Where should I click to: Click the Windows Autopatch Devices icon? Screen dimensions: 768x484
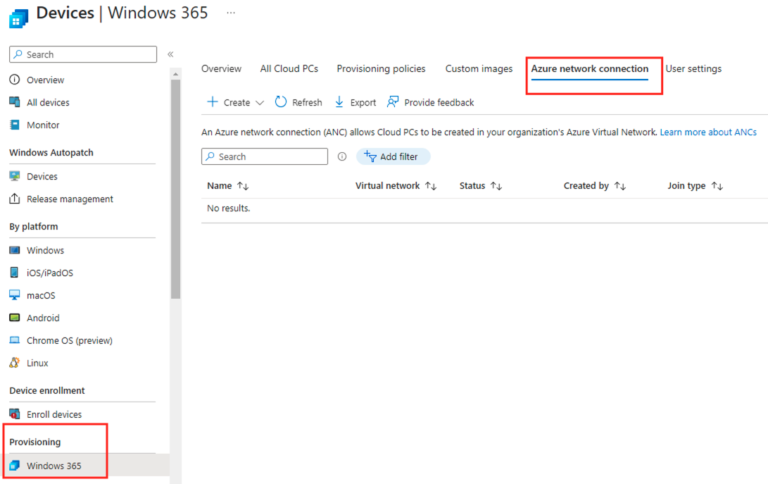click(x=15, y=176)
